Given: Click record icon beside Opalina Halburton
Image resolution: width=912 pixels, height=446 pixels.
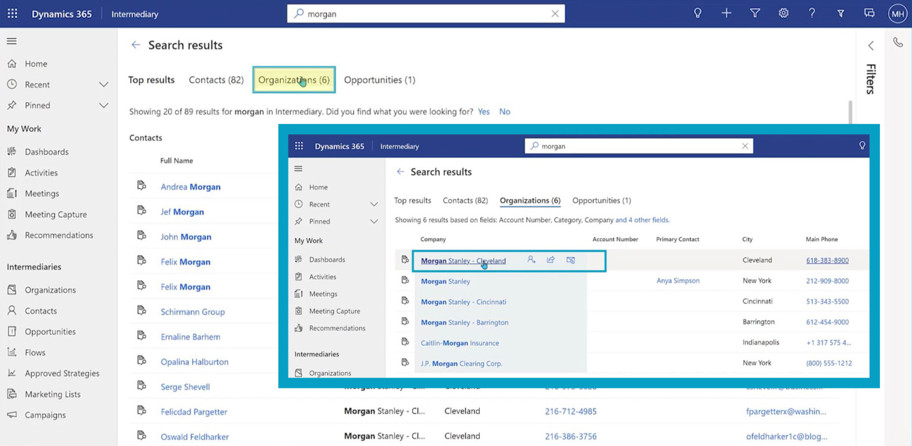Looking at the screenshot, I should (141, 361).
